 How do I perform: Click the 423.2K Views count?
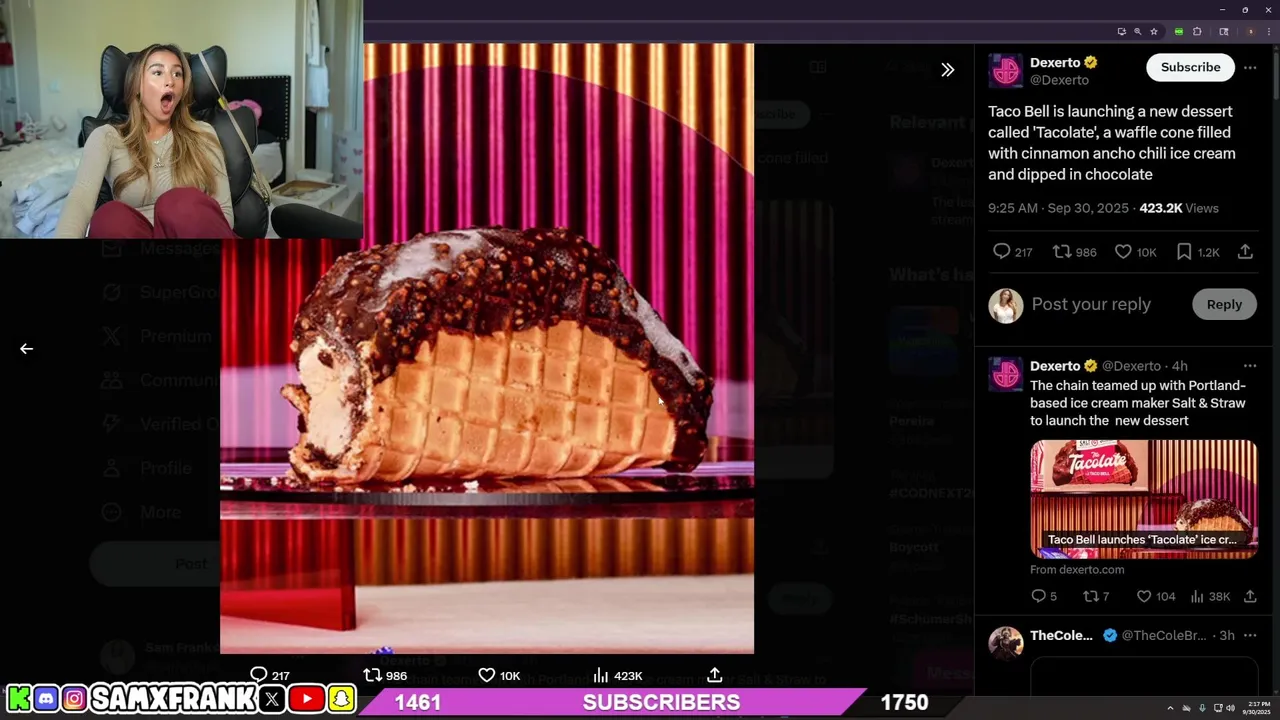(x=1179, y=208)
